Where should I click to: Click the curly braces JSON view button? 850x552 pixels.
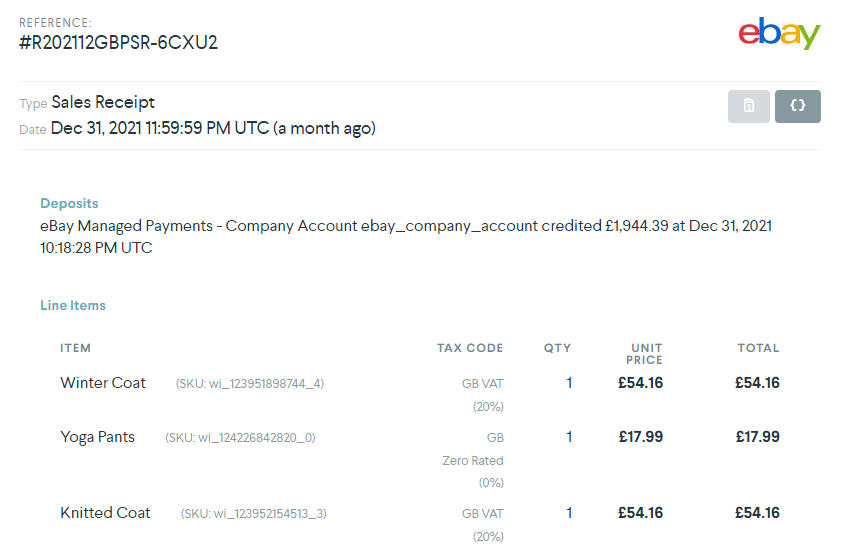point(798,106)
